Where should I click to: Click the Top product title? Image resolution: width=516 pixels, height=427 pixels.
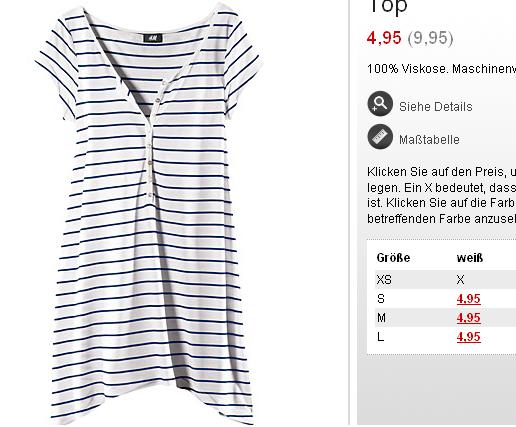pyautogui.click(x=388, y=6)
